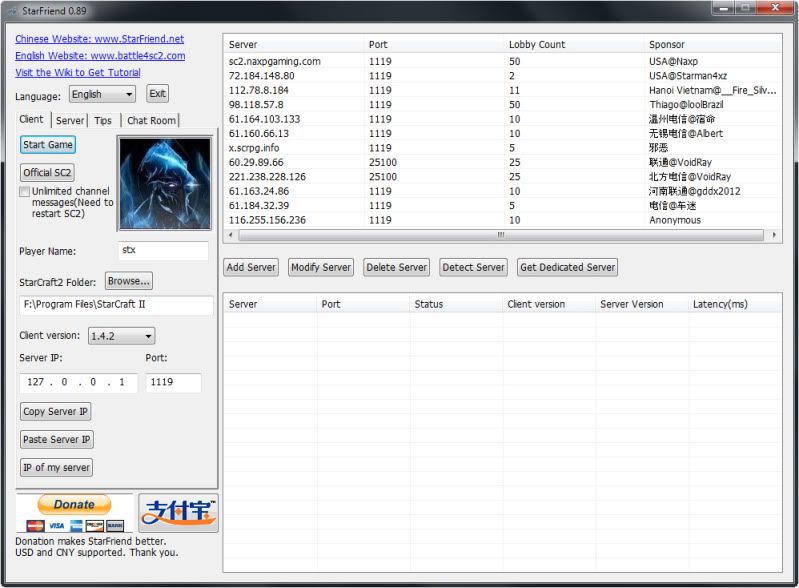Open Chinese Website StarFriend.net link

coord(99,39)
